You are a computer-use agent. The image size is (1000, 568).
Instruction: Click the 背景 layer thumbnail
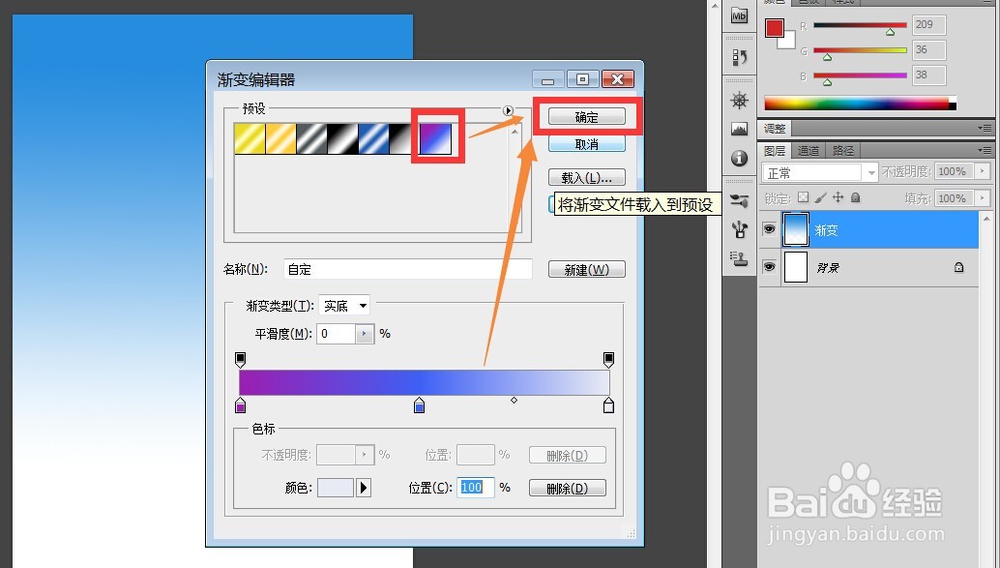coord(795,267)
